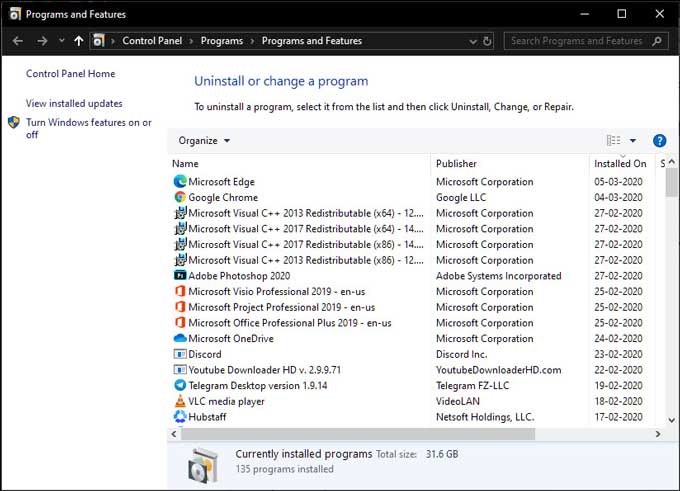Screen dimensions: 680x491
Task: Select VLC media player entry
Action: [x=226, y=401]
